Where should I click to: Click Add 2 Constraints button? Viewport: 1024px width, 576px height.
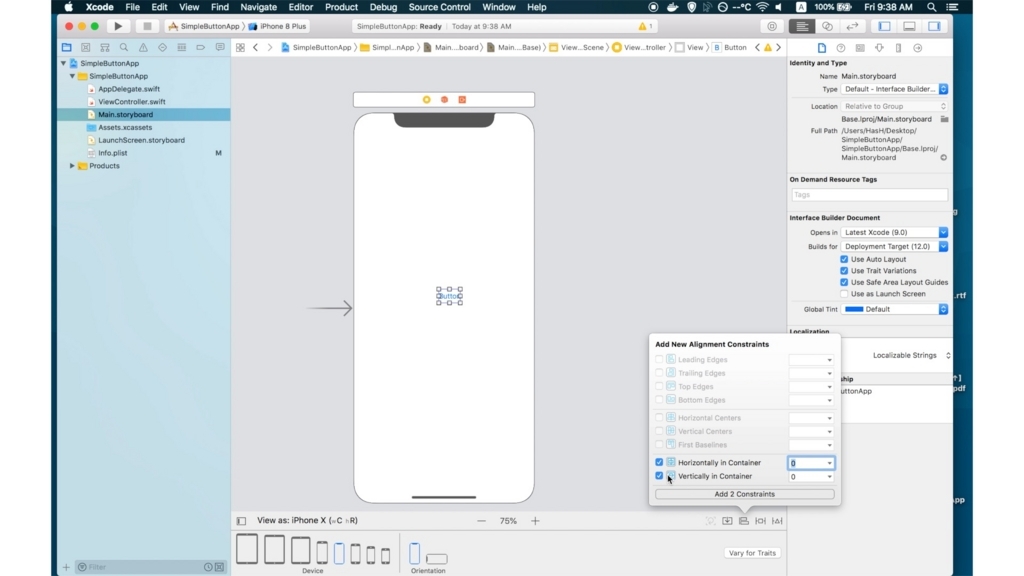pos(744,494)
